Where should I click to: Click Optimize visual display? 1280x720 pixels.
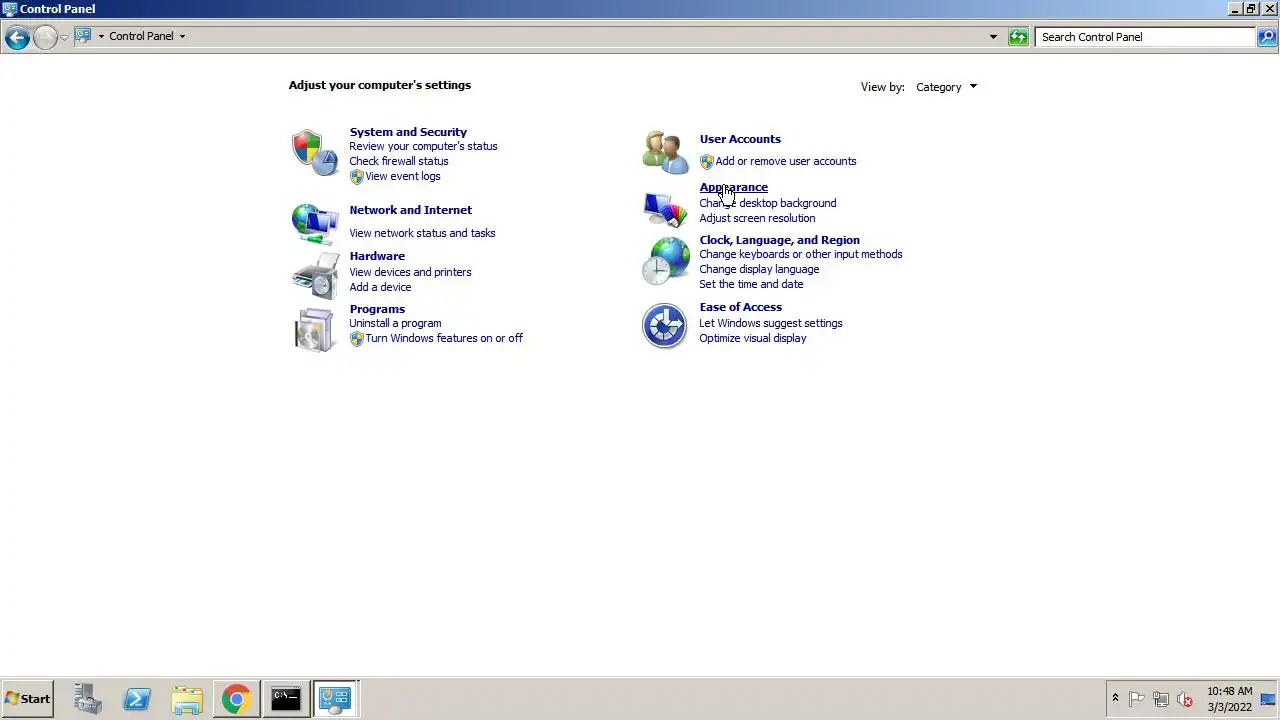click(x=753, y=338)
